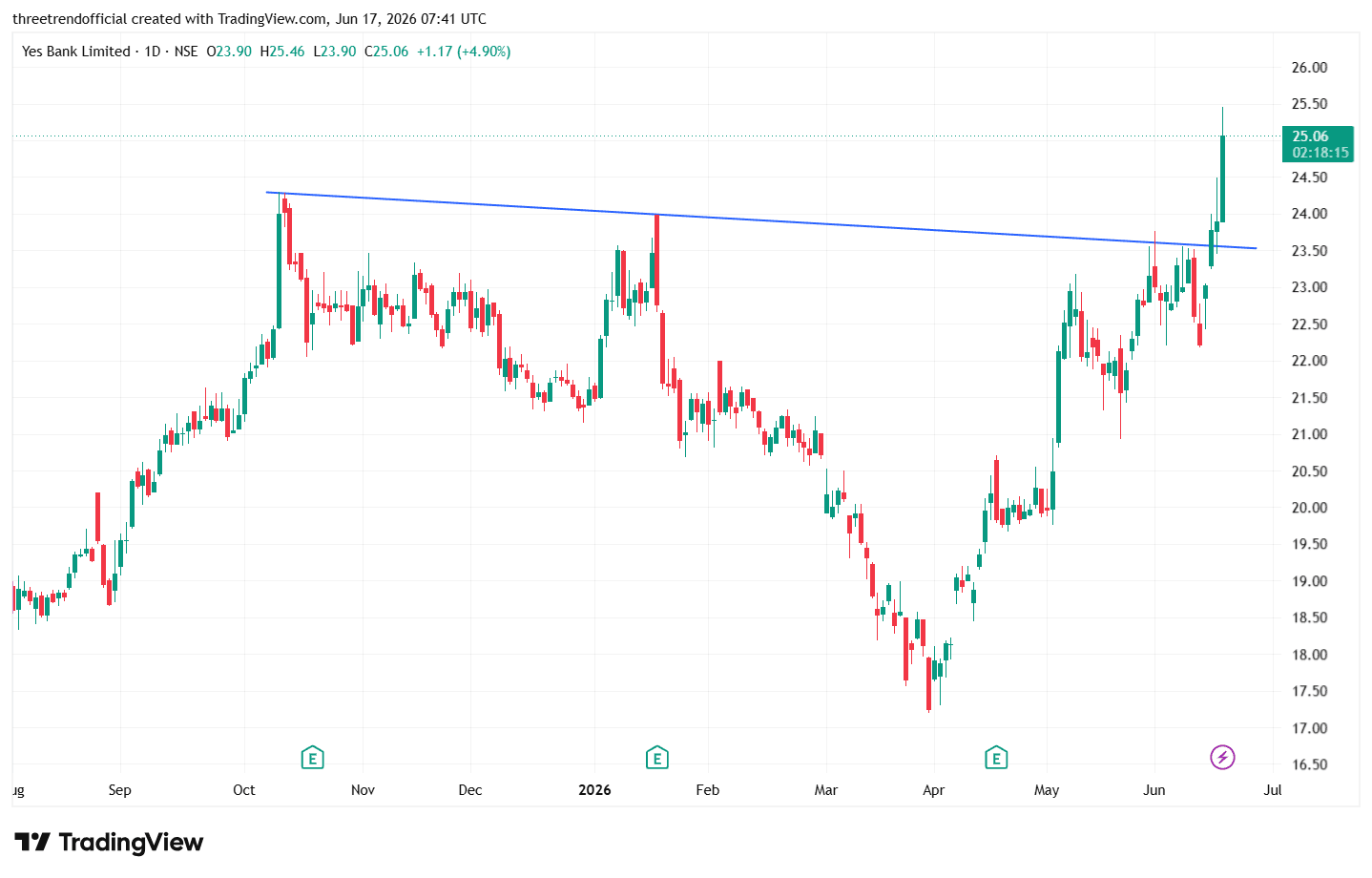
Task: Click the high value H25.46 in header
Action: coord(282,52)
